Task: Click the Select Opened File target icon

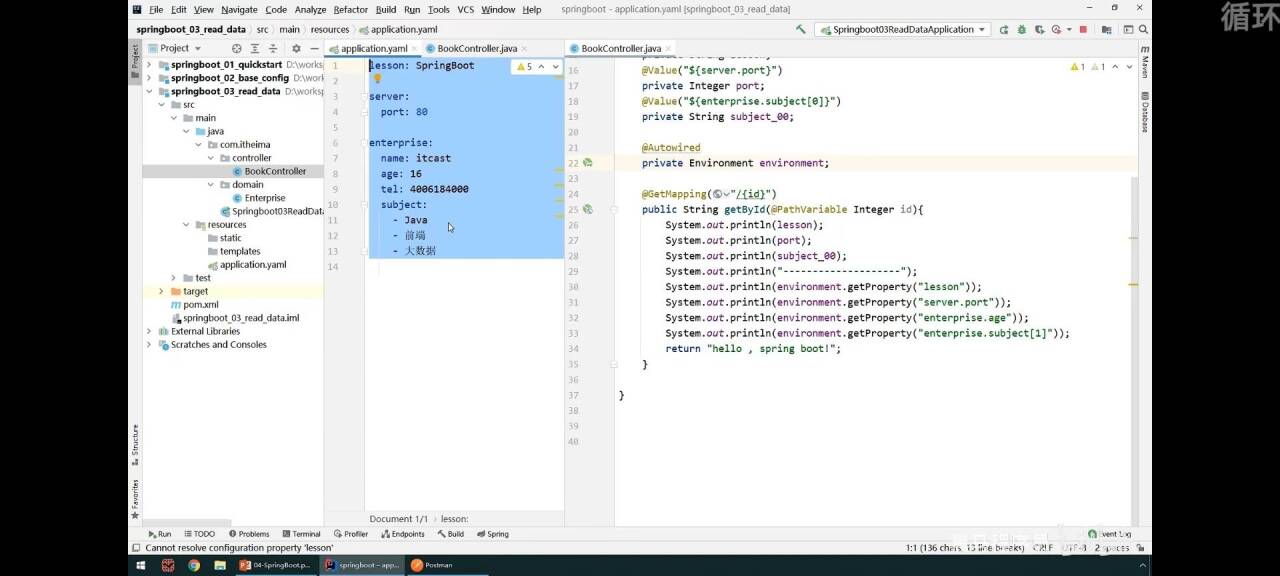Action: [x=237, y=48]
